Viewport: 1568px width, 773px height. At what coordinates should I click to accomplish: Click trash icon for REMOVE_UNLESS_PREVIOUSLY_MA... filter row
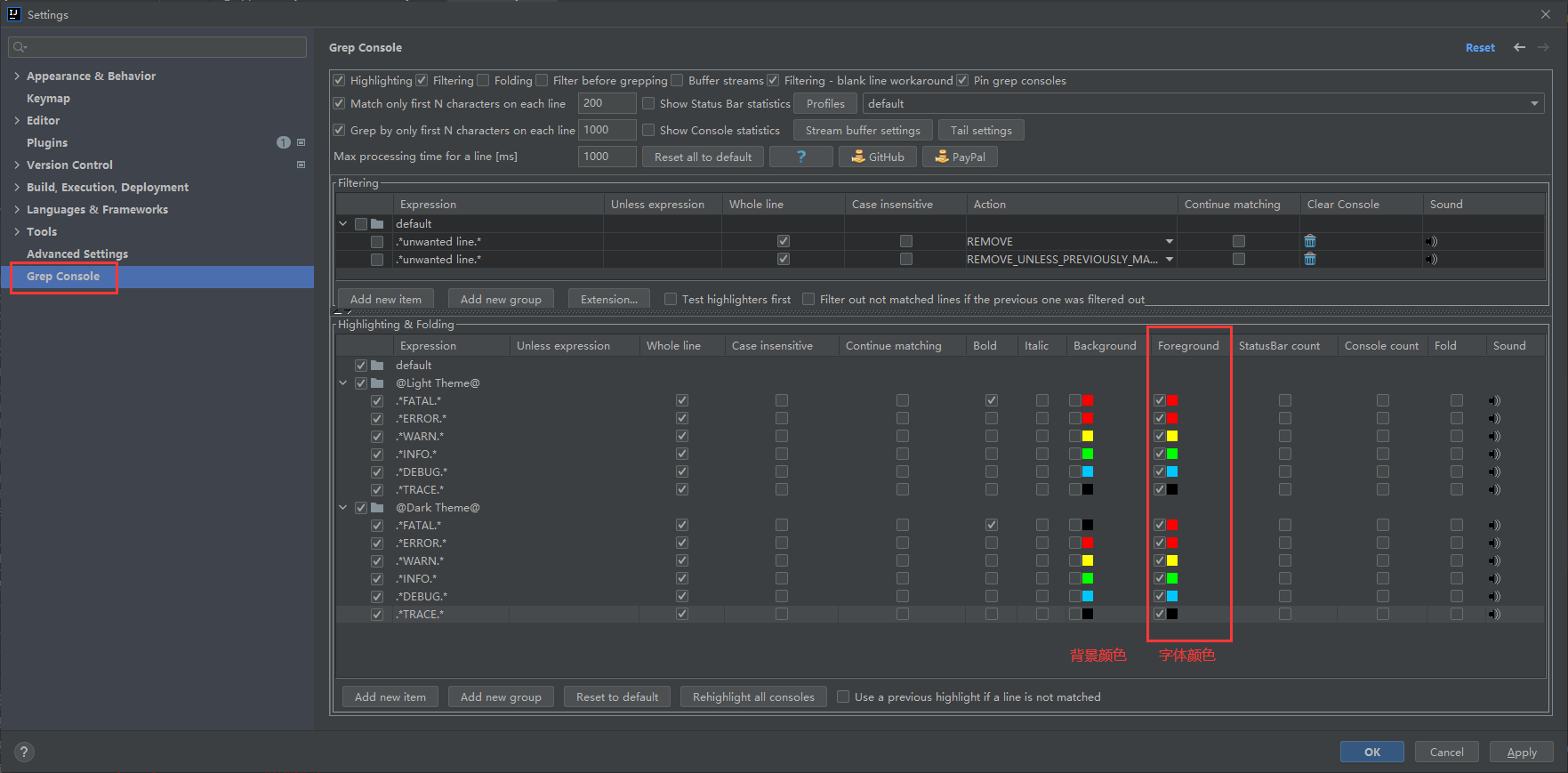pos(1310,259)
